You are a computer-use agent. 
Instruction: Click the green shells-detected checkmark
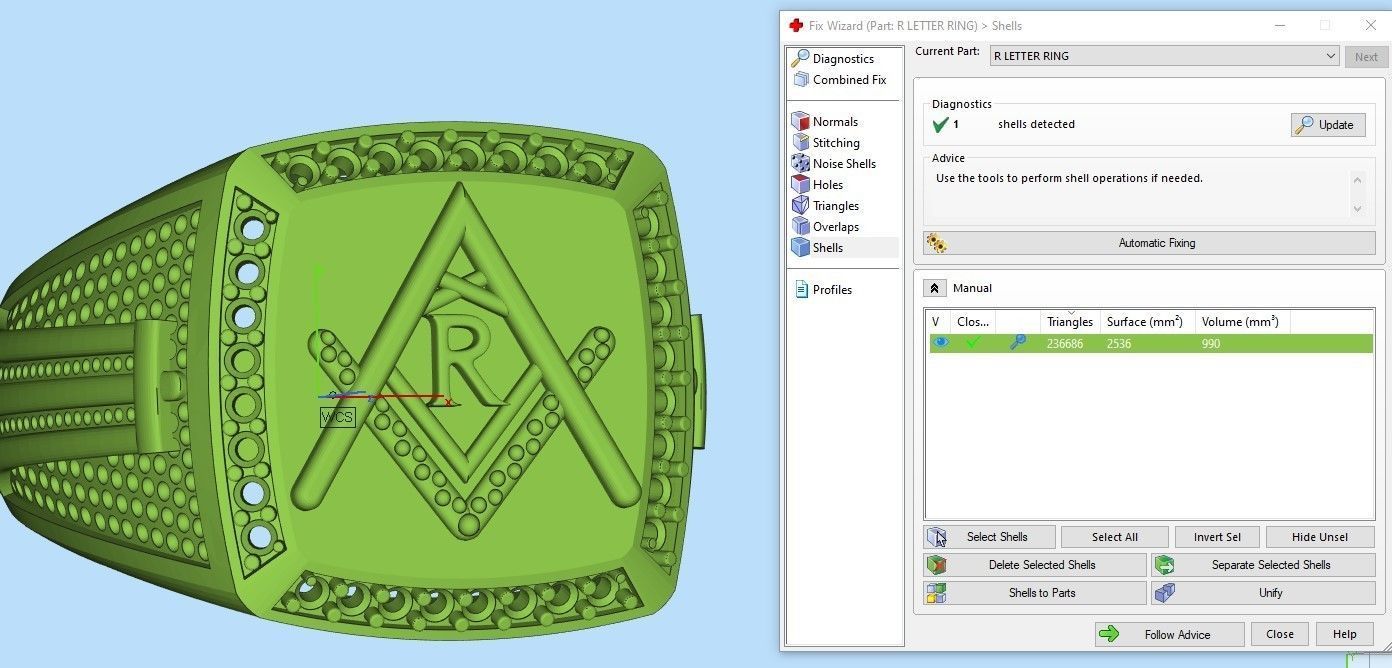tap(940, 125)
